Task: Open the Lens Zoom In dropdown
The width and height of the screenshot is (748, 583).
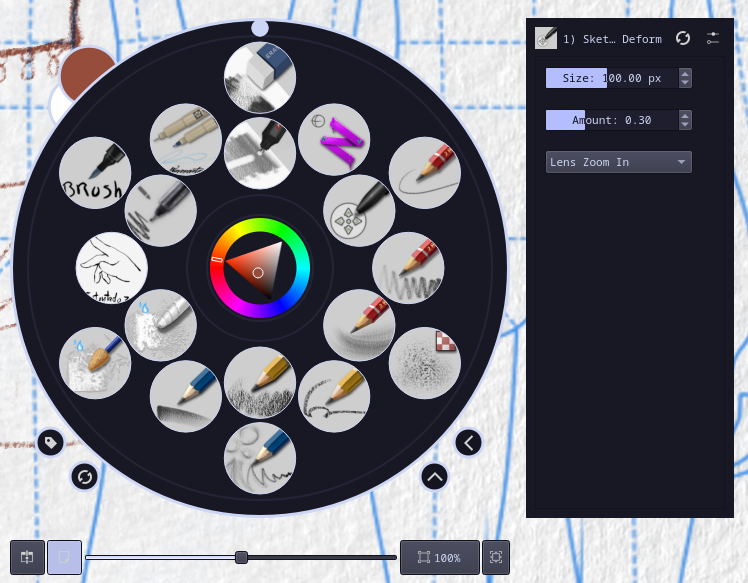Action: (619, 162)
